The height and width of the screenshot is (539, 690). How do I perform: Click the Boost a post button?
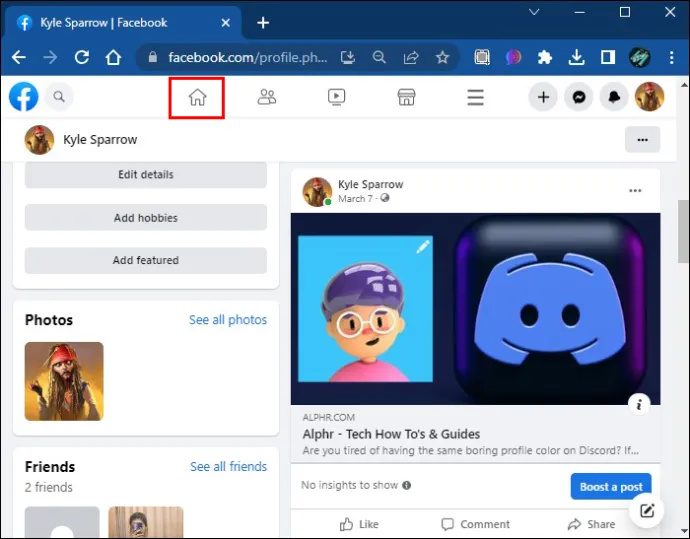coord(611,487)
